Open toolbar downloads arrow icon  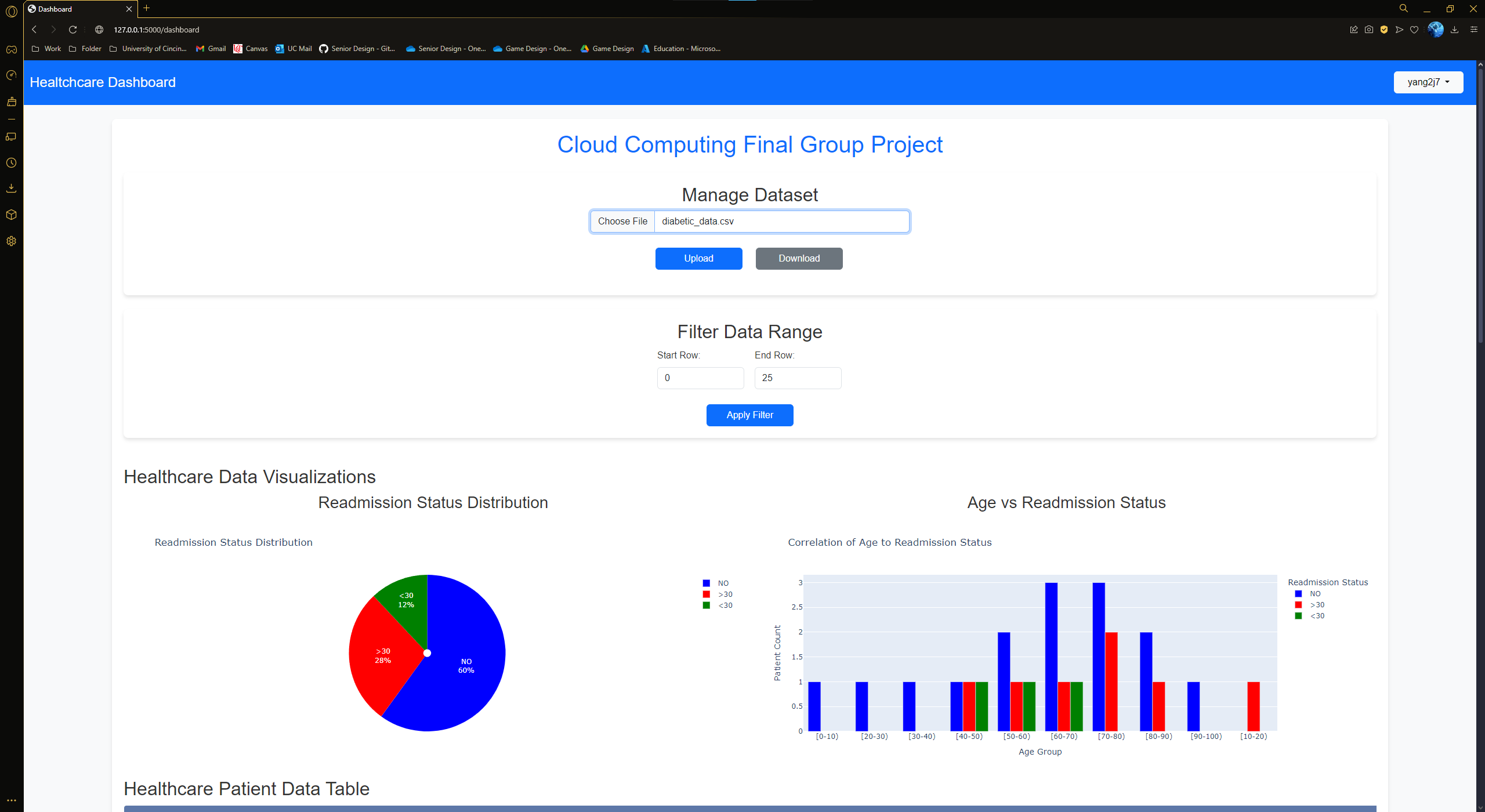[x=1454, y=30]
